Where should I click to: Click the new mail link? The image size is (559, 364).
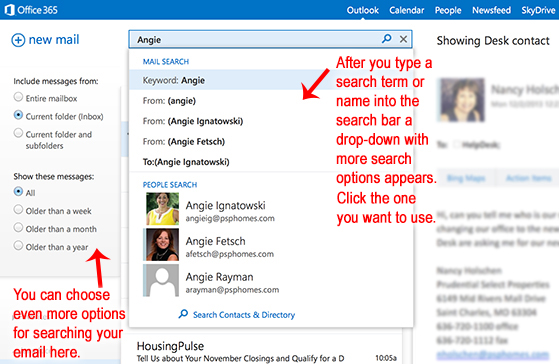click(x=54, y=40)
